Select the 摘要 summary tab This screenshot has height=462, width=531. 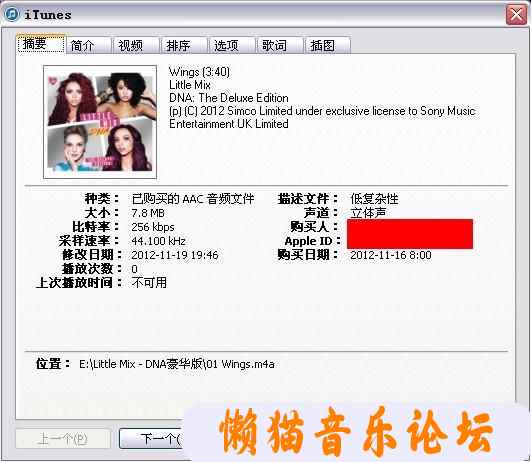pos(41,44)
